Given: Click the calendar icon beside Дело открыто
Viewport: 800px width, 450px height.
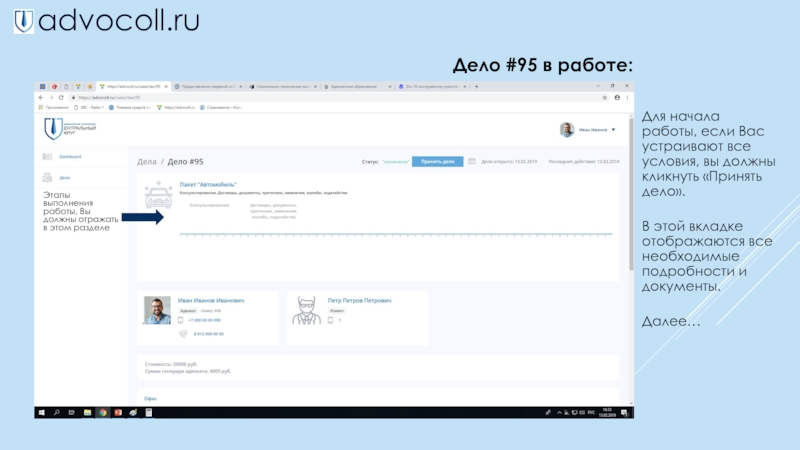Looking at the screenshot, I should coord(471,161).
